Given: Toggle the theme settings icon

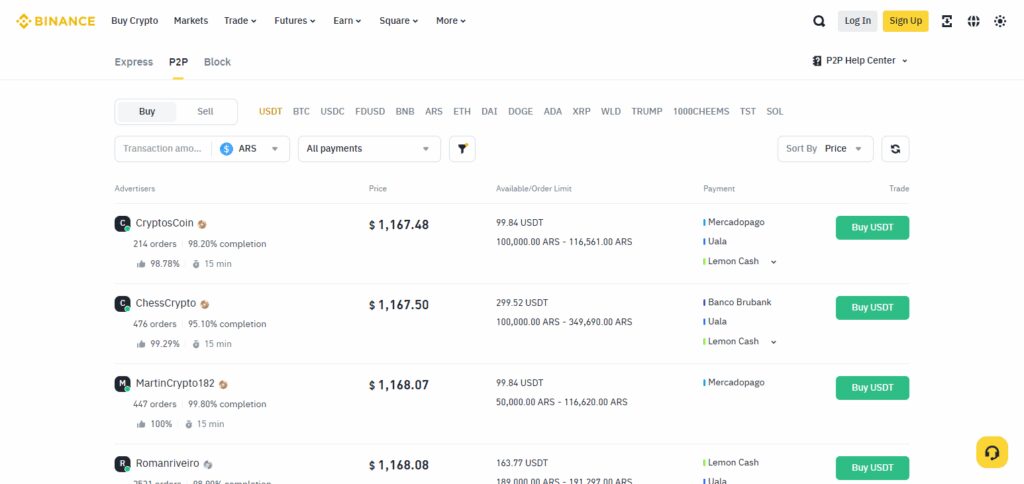Looking at the screenshot, I should (x=1000, y=21).
